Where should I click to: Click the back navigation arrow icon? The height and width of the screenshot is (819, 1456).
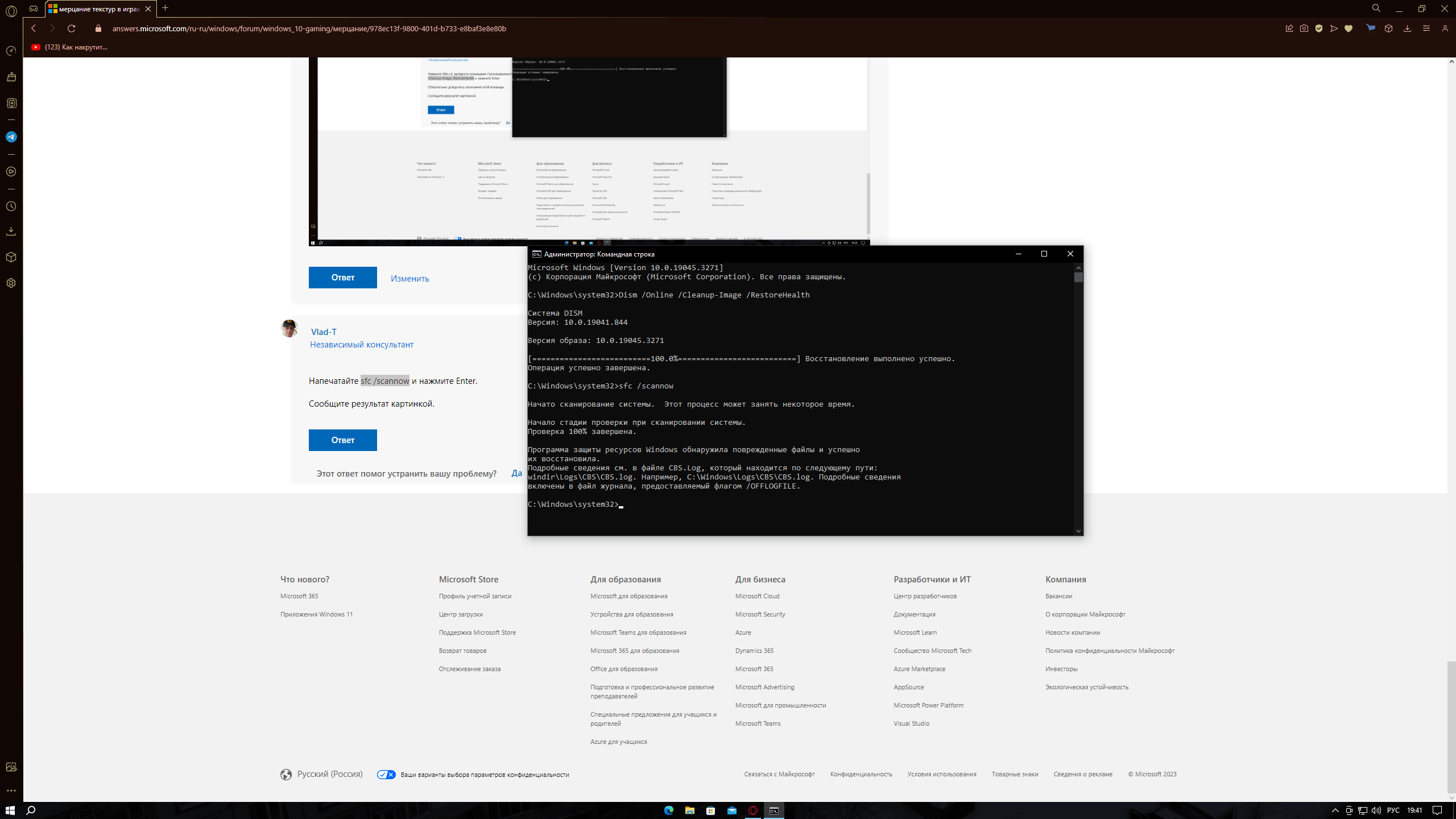coord(33,28)
